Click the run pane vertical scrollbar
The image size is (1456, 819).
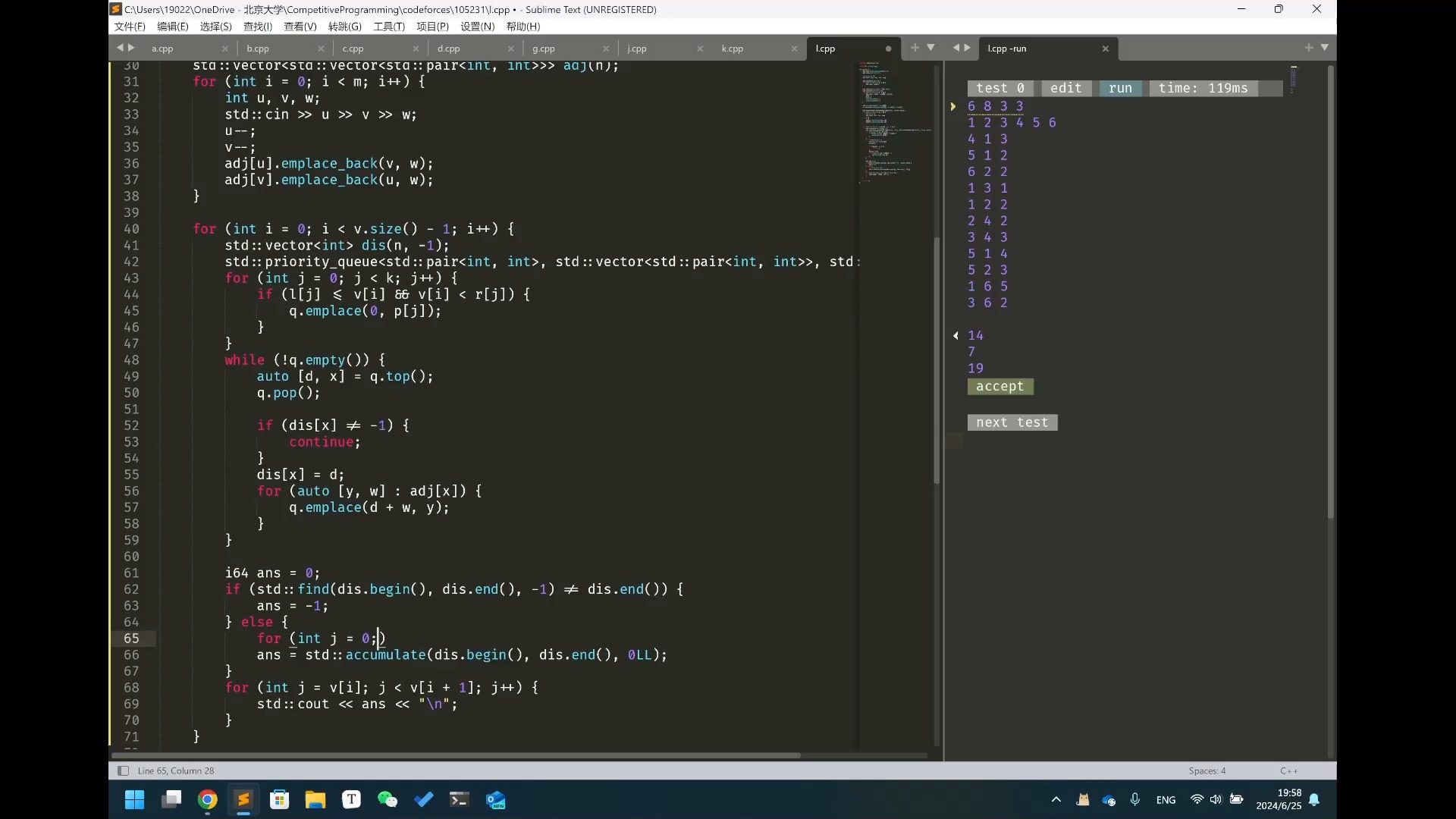point(1330,293)
